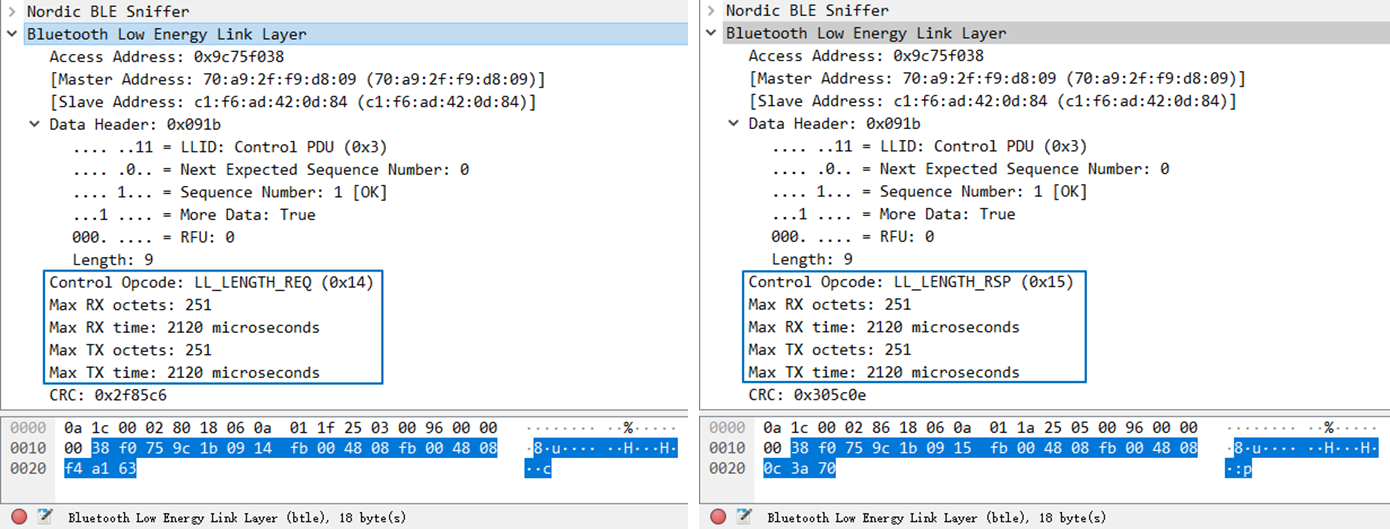Select Master Address row in left panel
The width and height of the screenshot is (1390, 529).
[297, 79]
